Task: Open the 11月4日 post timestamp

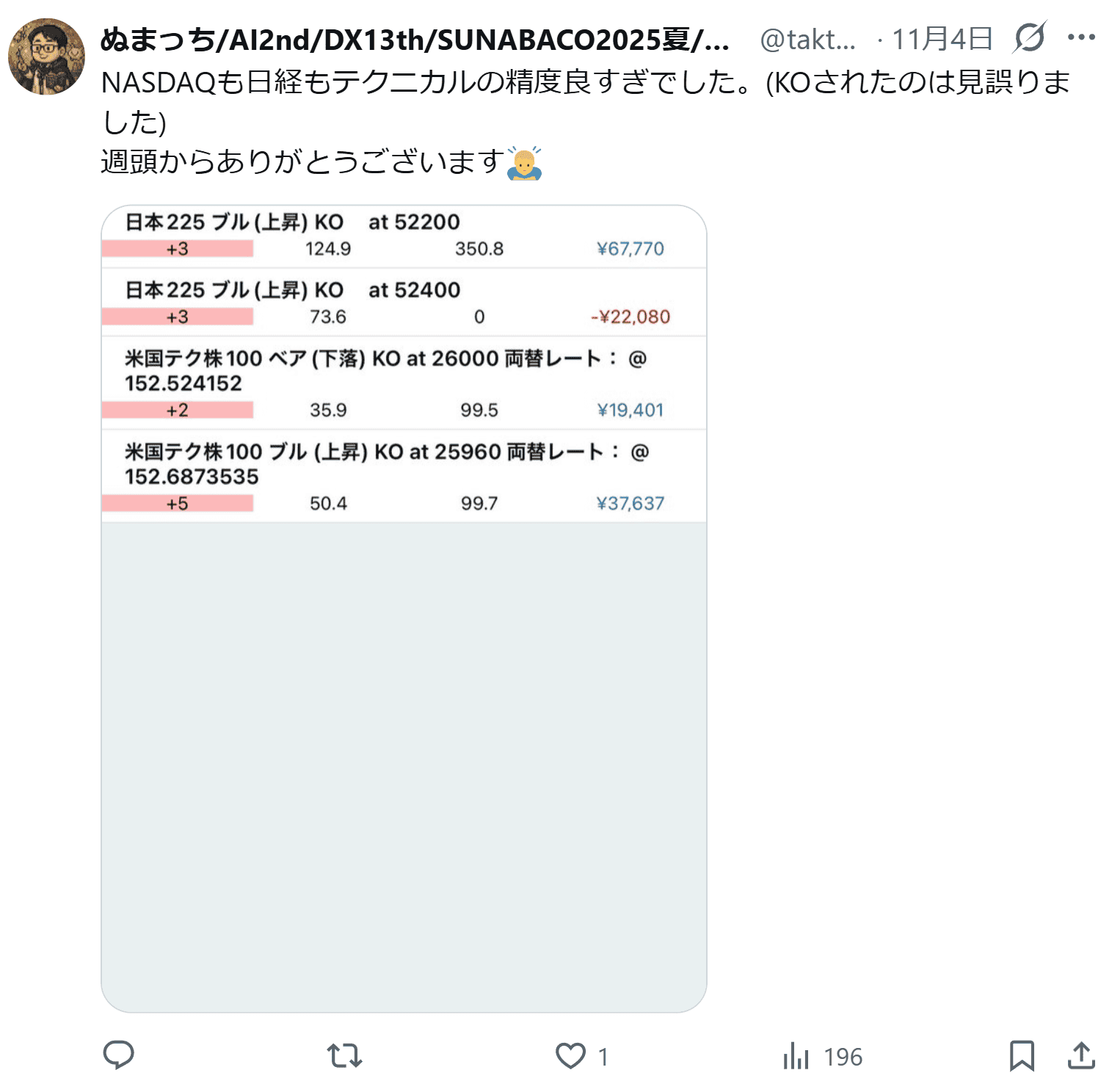Action: click(x=942, y=39)
